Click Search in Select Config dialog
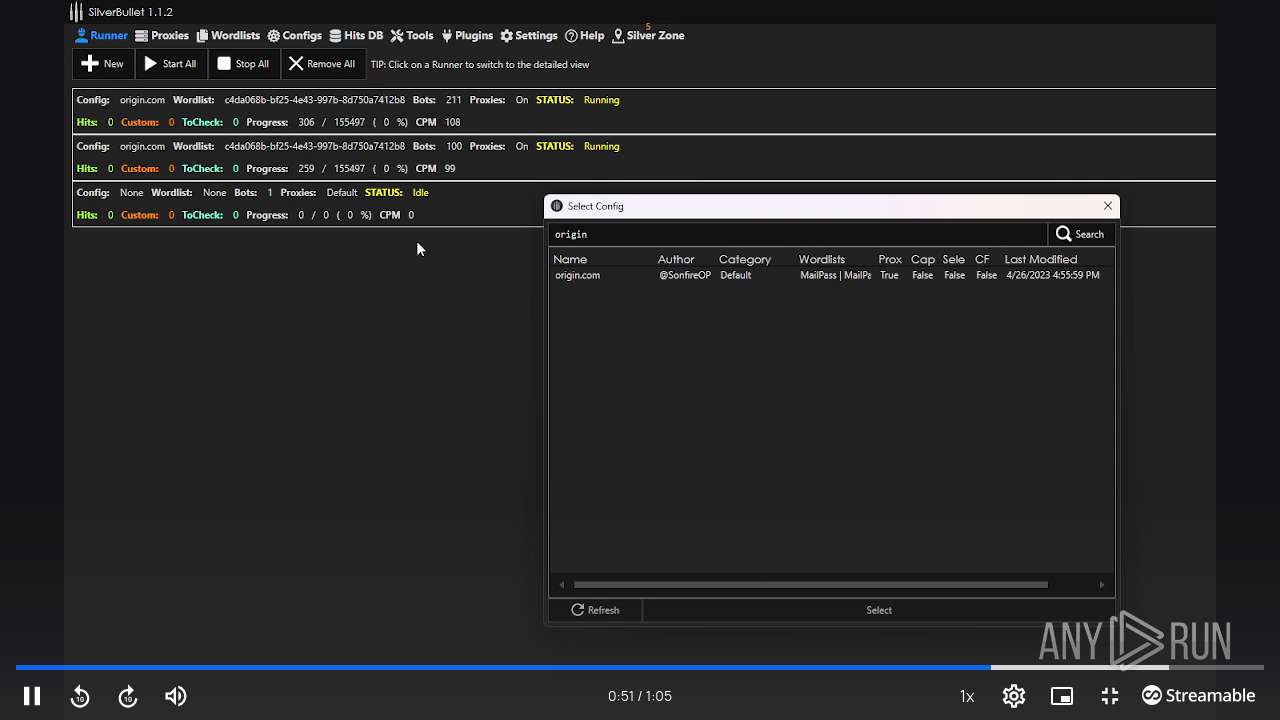Viewport: 1280px width, 720px height. (1080, 234)
